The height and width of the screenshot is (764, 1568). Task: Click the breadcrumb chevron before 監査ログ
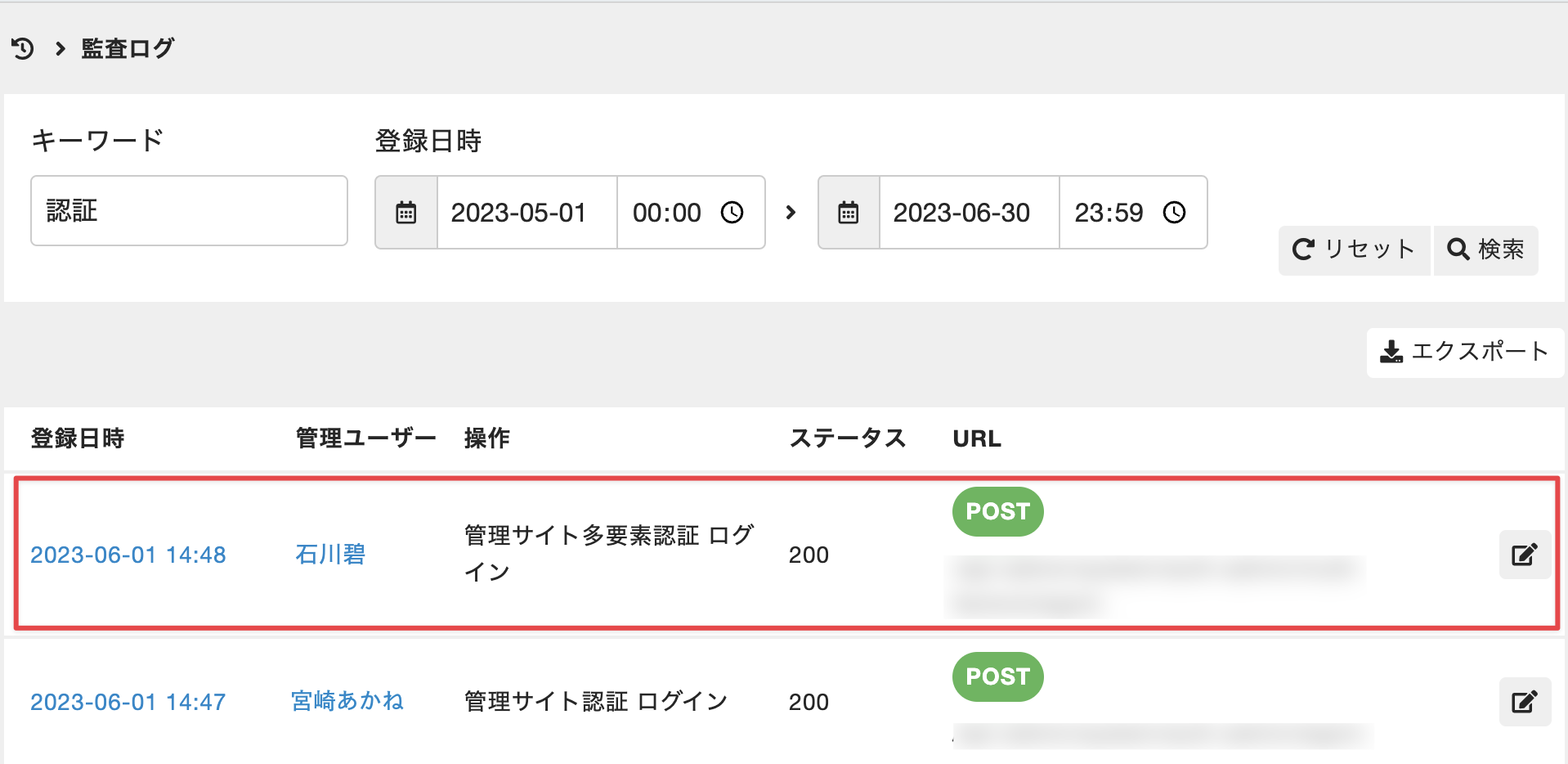60,49
